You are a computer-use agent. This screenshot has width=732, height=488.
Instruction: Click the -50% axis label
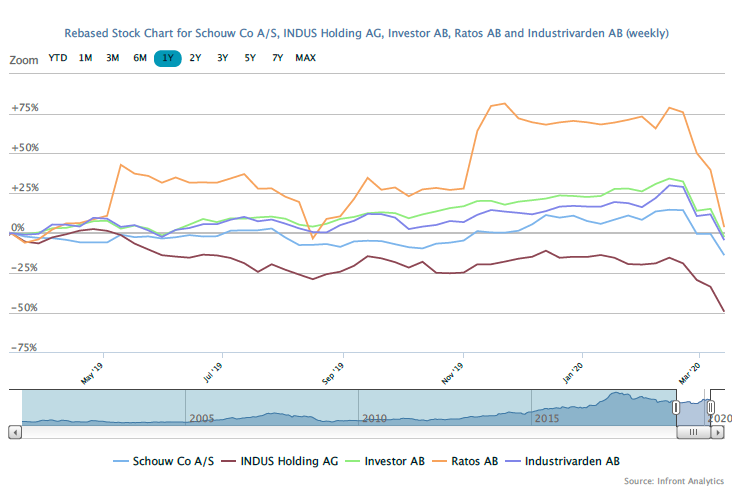coord(24,308)
